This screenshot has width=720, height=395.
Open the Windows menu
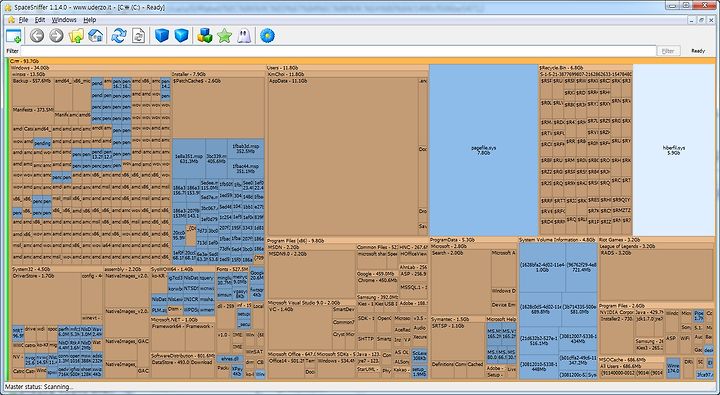click(64, 20)
